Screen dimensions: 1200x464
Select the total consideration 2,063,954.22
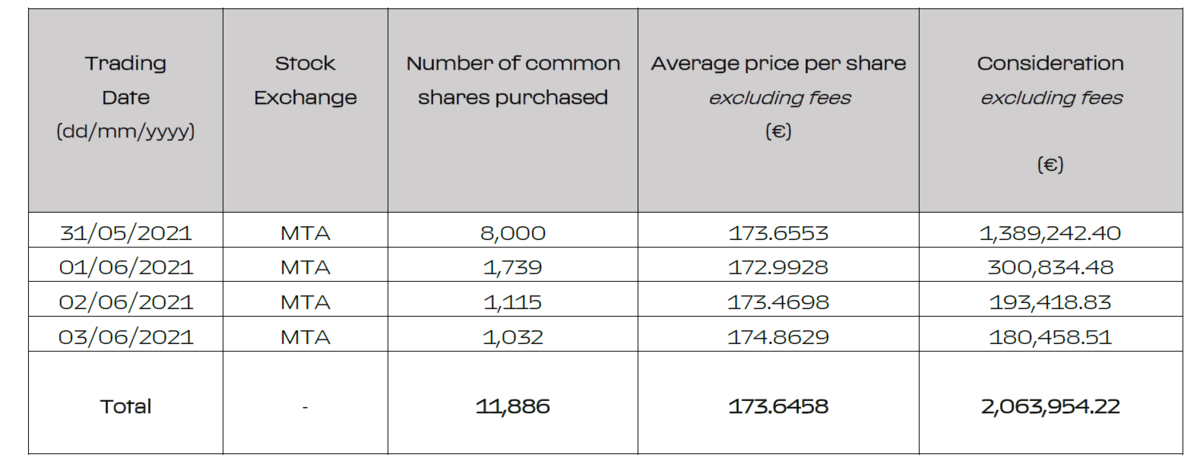pos(1050,407)
